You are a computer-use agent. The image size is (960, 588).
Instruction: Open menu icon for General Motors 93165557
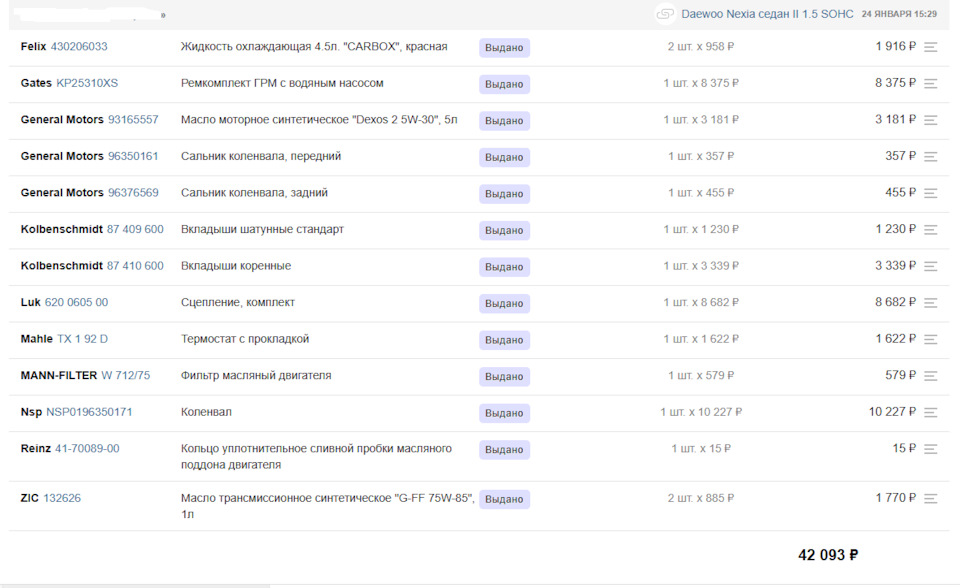click(x=931, y=121)
